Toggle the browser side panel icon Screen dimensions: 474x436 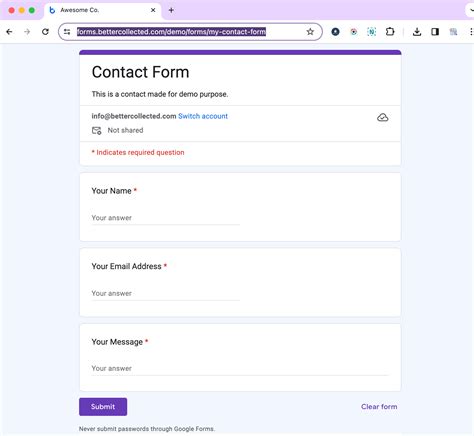(x=435, y=32)
